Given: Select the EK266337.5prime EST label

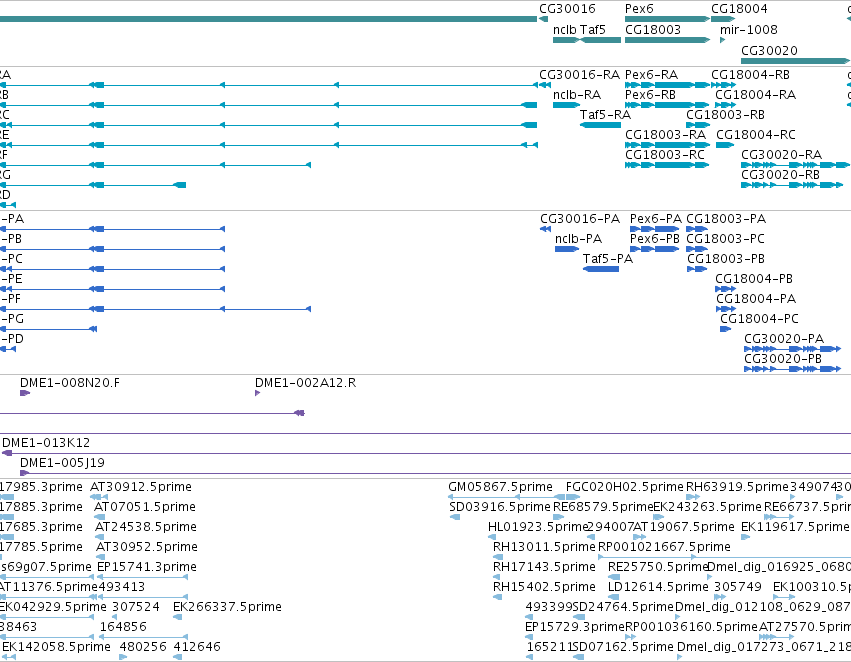Looking at the screenshot, I should click(227, 607).
